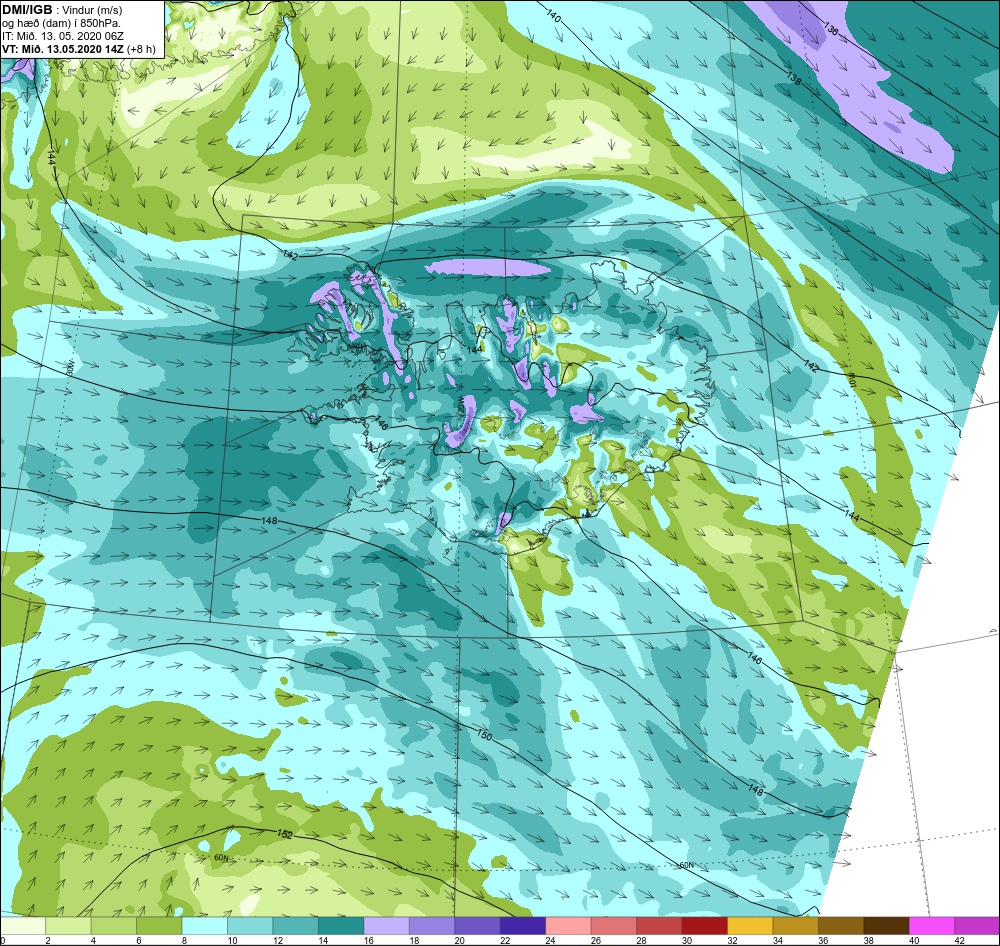Choose the dark brown 38–40 m/s legend swatch
The height and width of the screenshot is (946, 1000).
click(x=886, y=926)
